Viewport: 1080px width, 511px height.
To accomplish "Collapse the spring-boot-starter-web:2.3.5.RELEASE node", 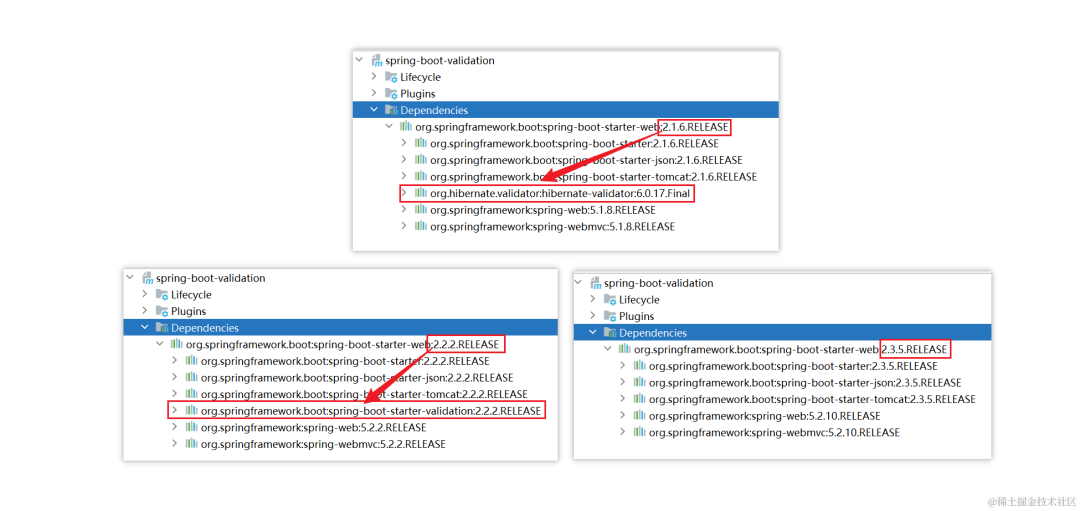I will click(x=608, y=349).
